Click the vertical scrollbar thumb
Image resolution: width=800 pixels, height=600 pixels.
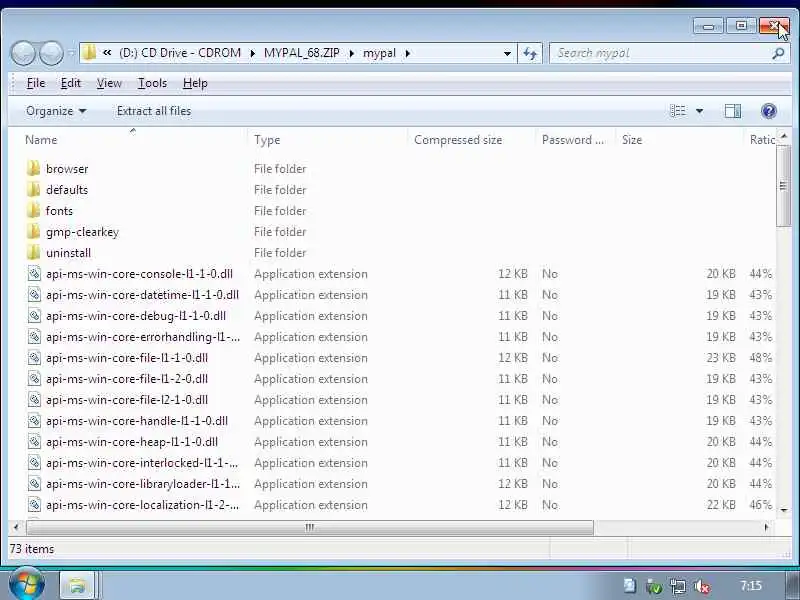click(783, 187)
